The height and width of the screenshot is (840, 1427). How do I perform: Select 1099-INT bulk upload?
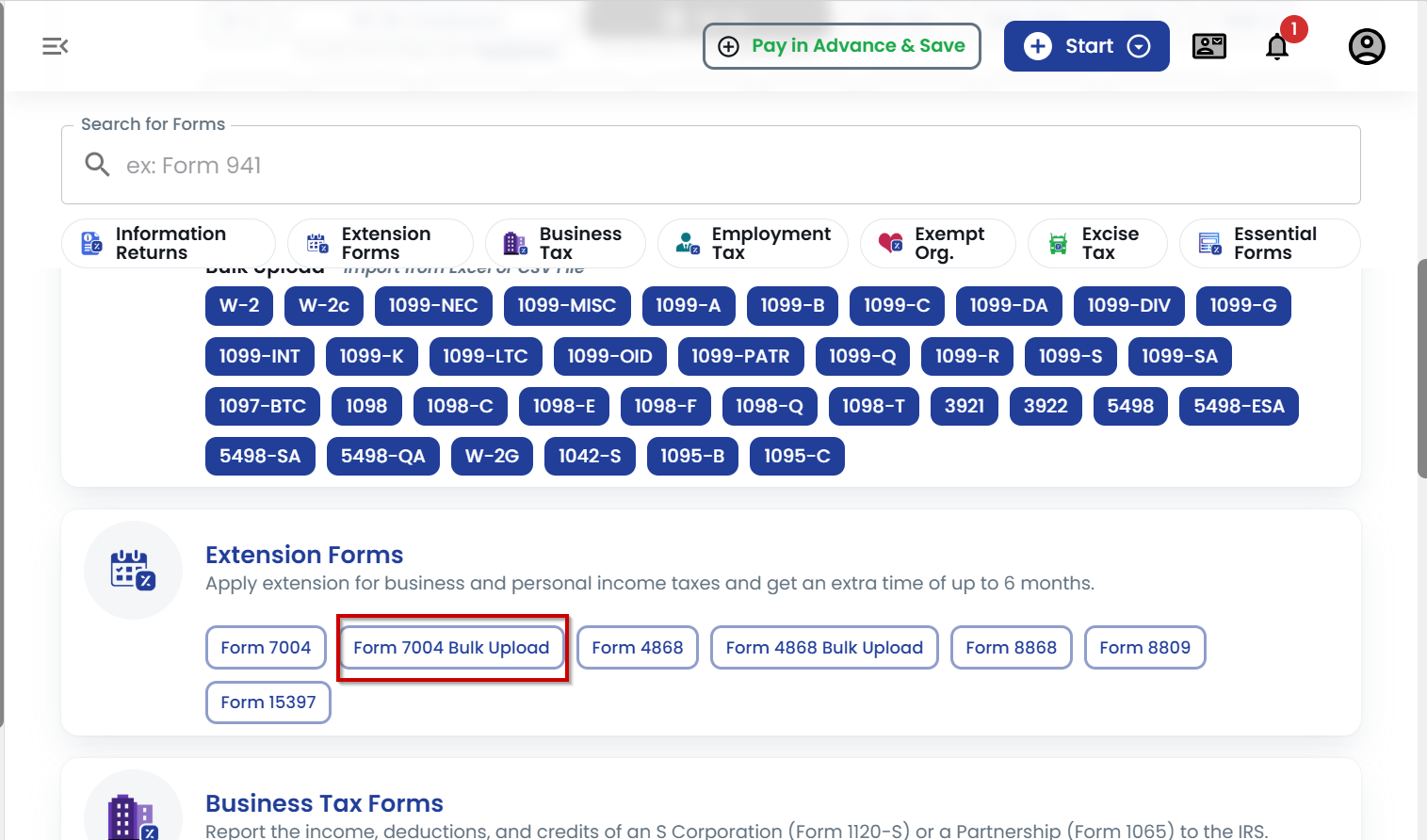(259, 356)
